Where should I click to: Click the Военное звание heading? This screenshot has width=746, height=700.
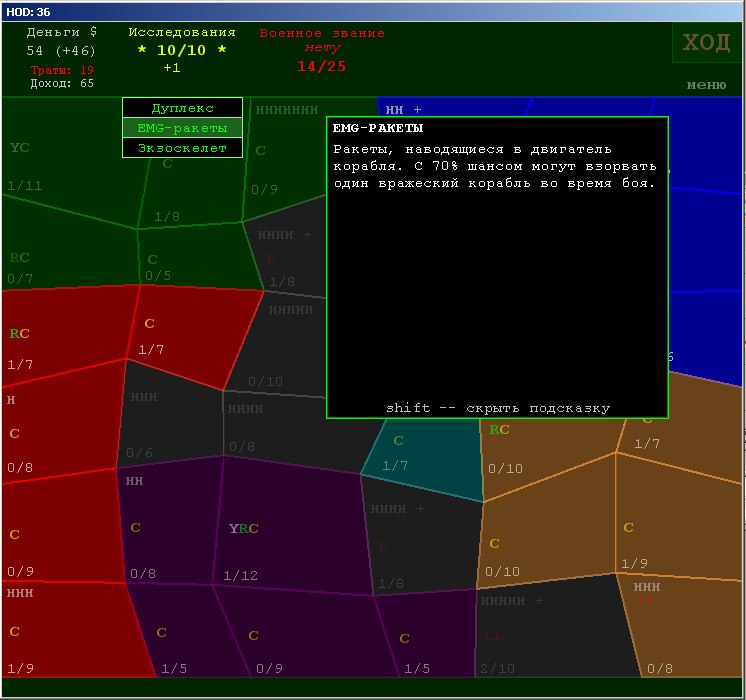[322, 33]
